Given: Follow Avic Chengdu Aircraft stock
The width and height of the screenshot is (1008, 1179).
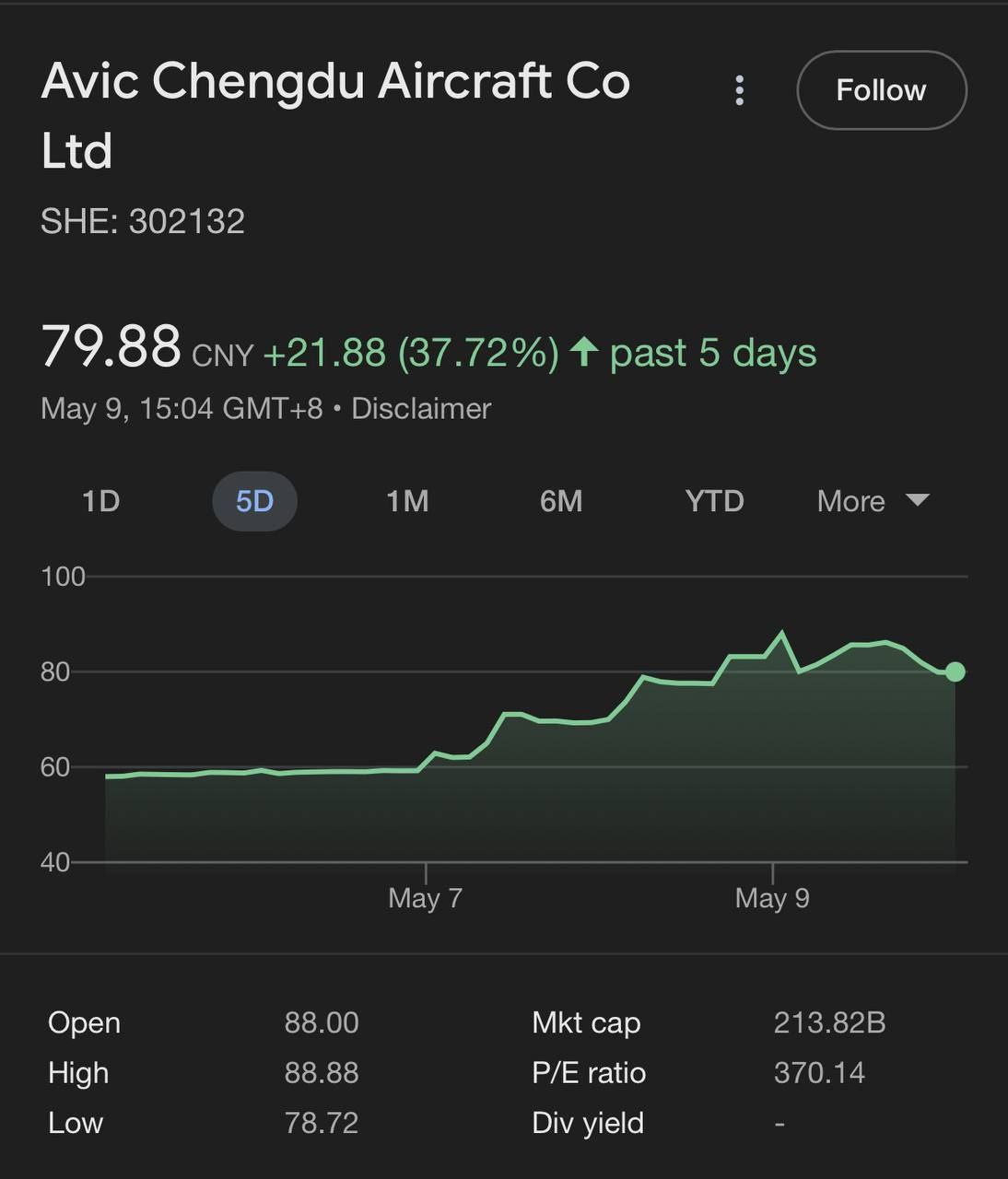Looking at the screenshot, I should point(881,90).
